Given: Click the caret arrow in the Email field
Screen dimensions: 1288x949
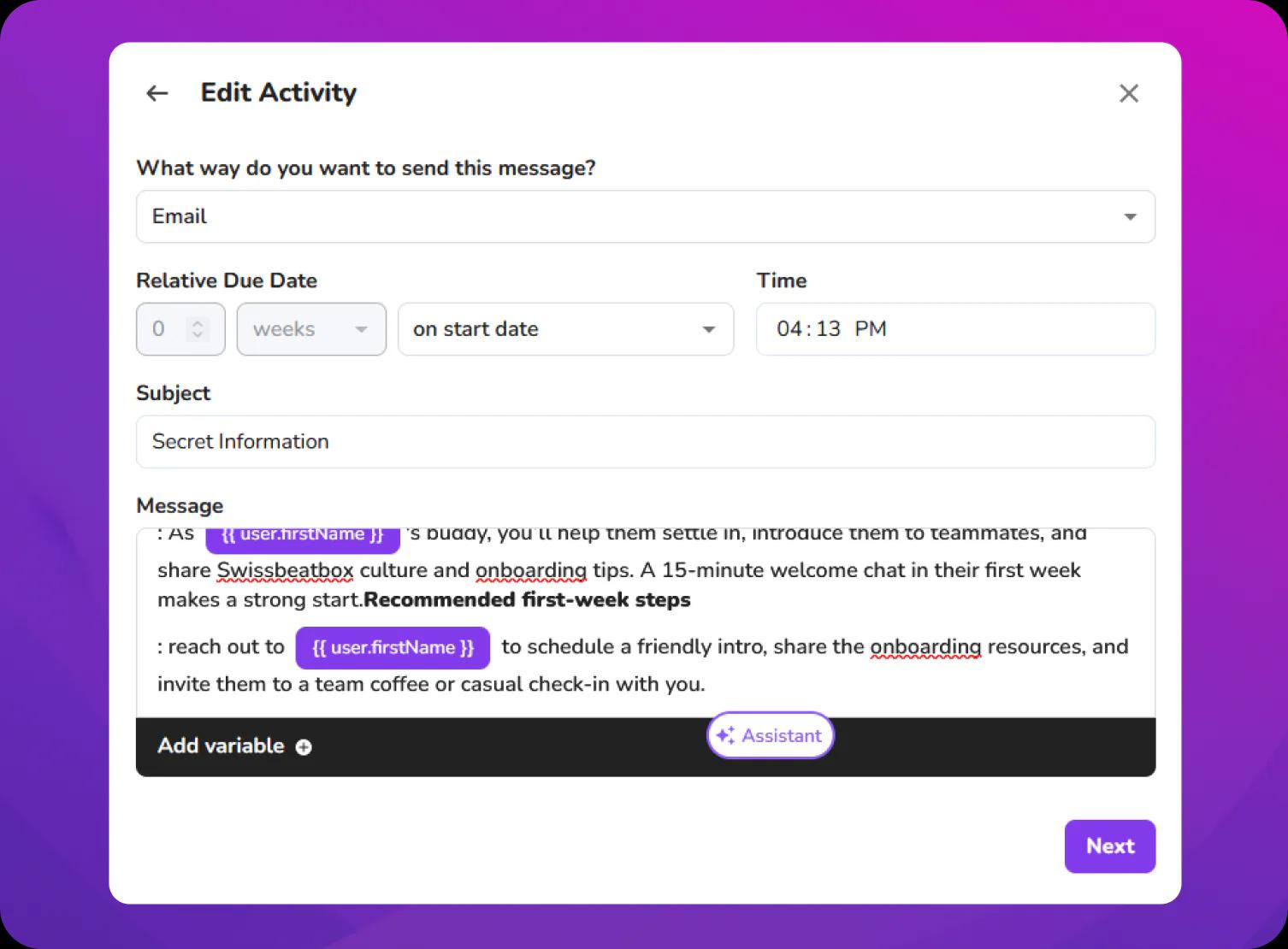Looking at the screenshot, I should (1130, 217).
